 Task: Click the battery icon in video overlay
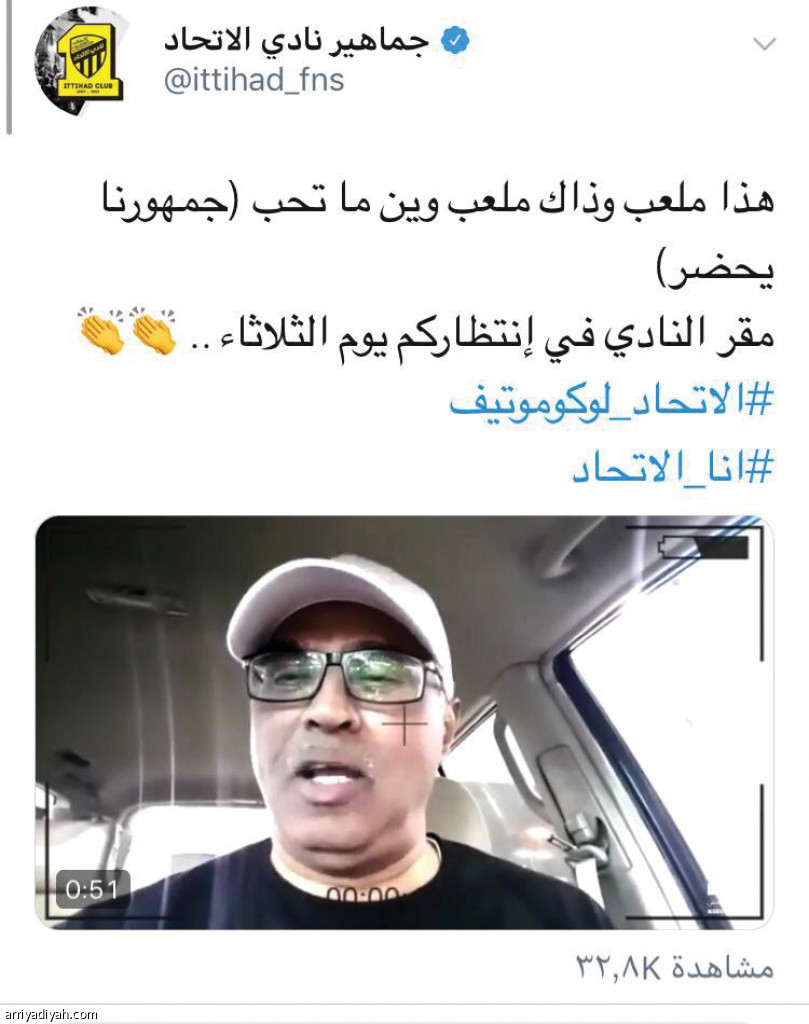pyautogui.click(x=704, y=547)
